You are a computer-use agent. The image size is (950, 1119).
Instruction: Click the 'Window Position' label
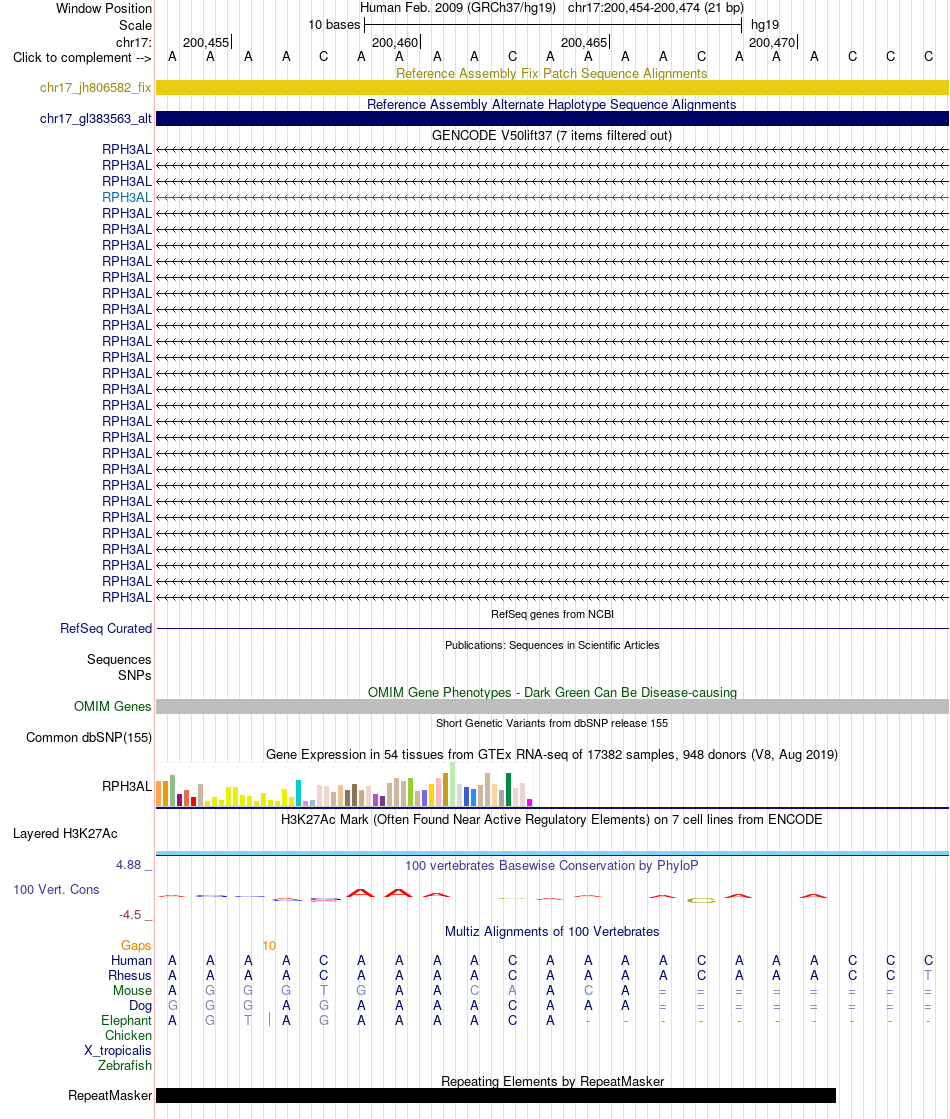(104, 9)
